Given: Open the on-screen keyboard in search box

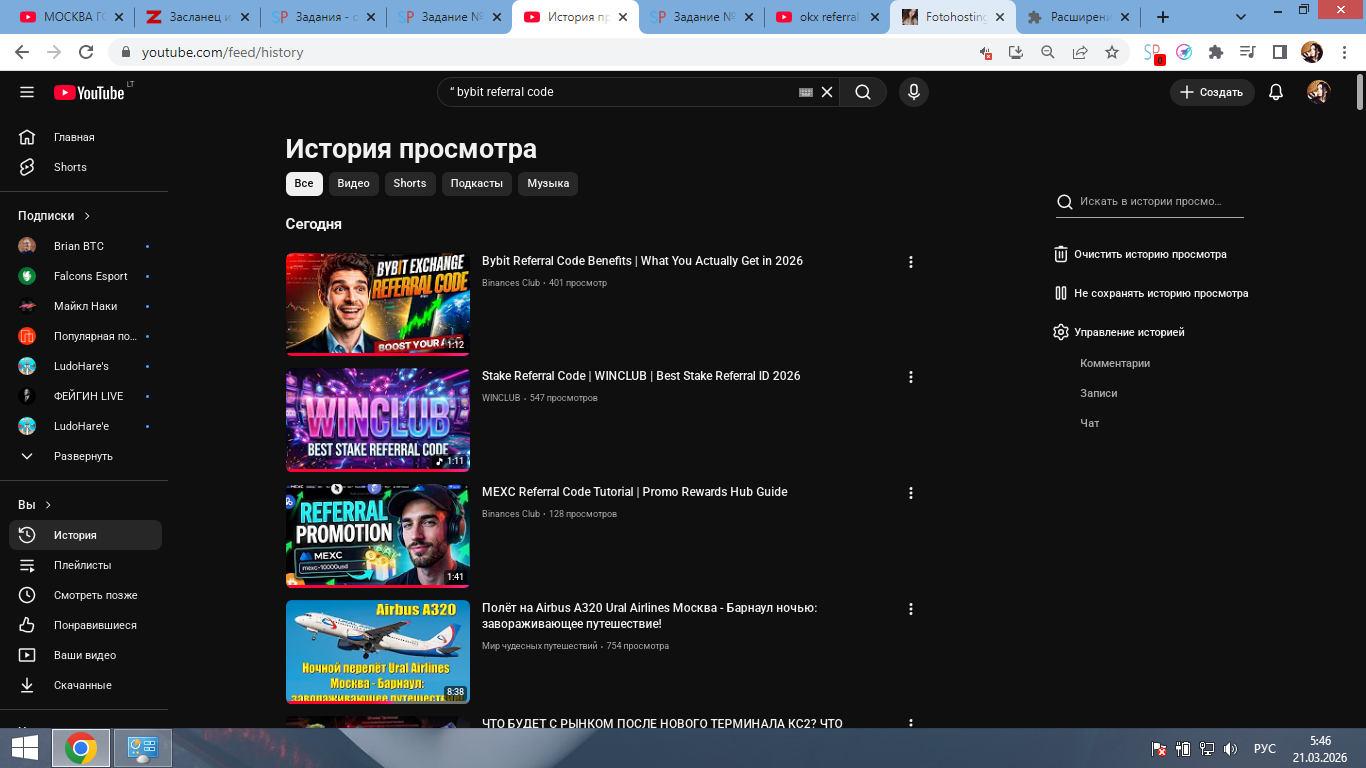Looking at the screenshot, I should pyautogui.click(x=806, y=92).
